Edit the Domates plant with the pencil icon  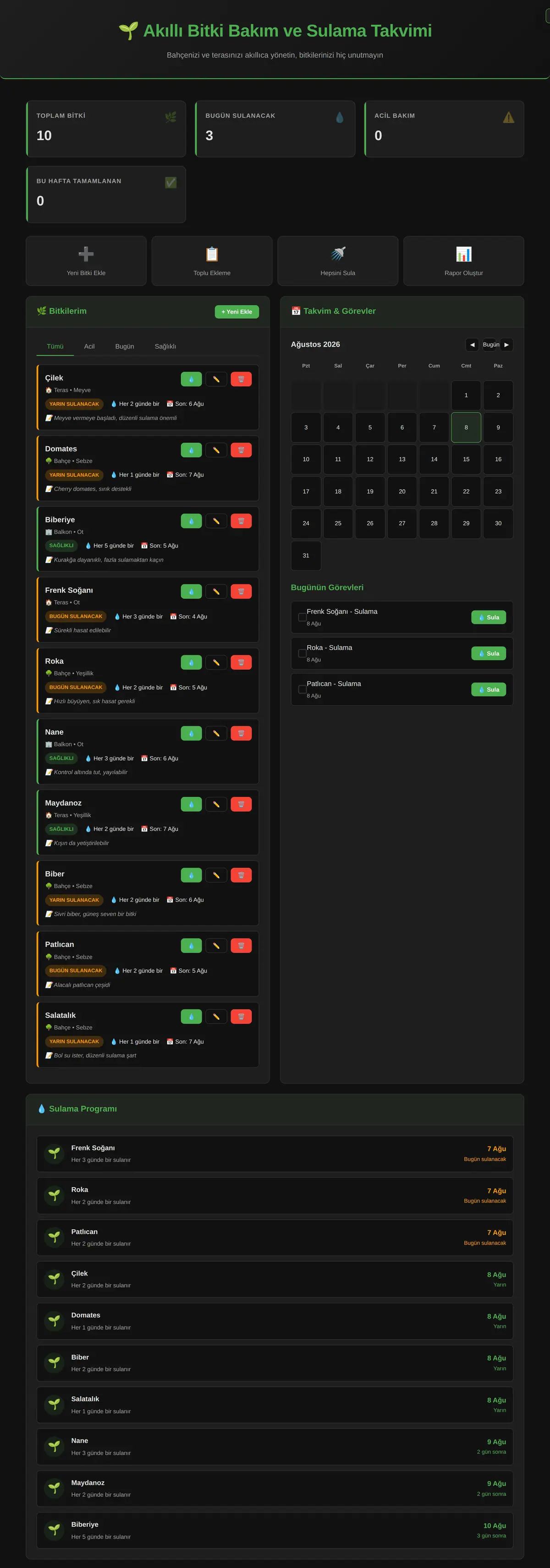pyautogui.click(x=216, y=450)
